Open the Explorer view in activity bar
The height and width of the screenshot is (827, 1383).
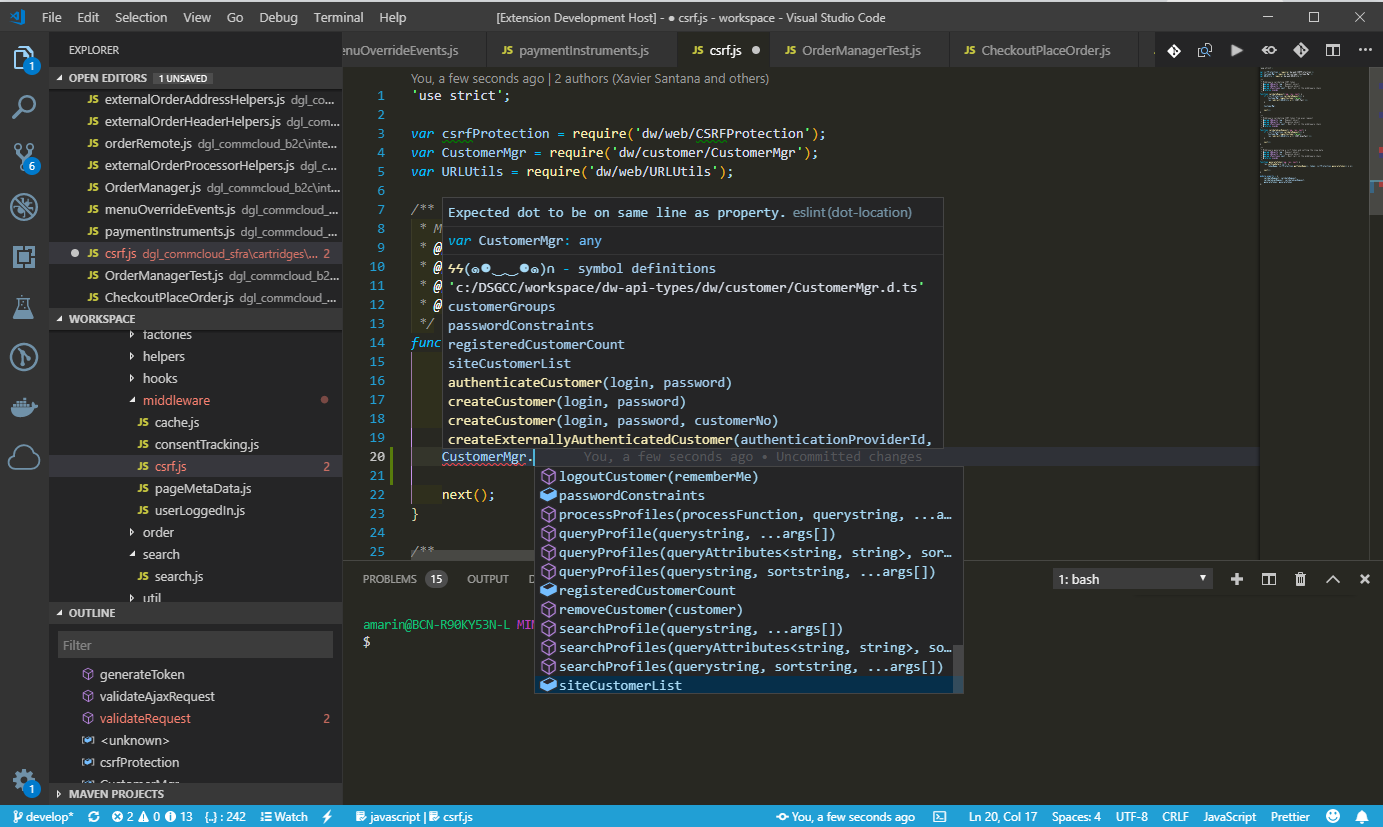(x=24, y=59)
